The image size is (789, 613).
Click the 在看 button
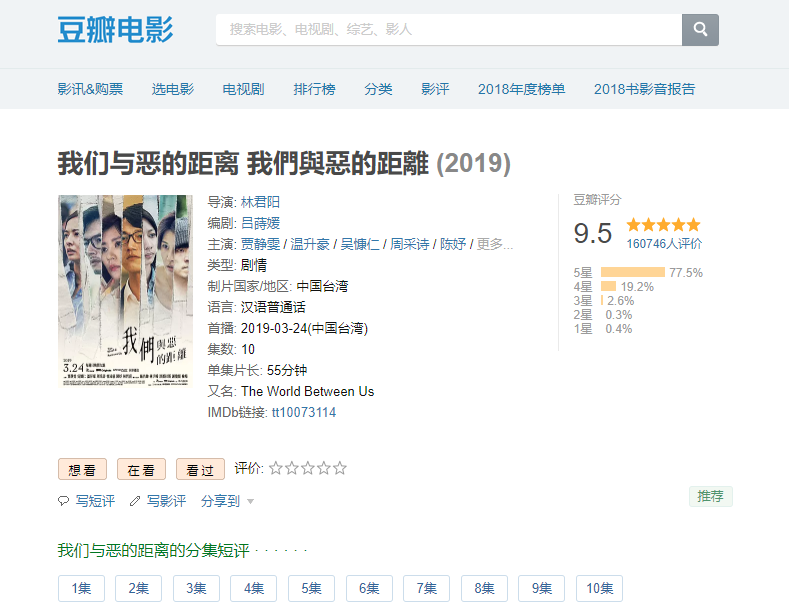(141, 469)
